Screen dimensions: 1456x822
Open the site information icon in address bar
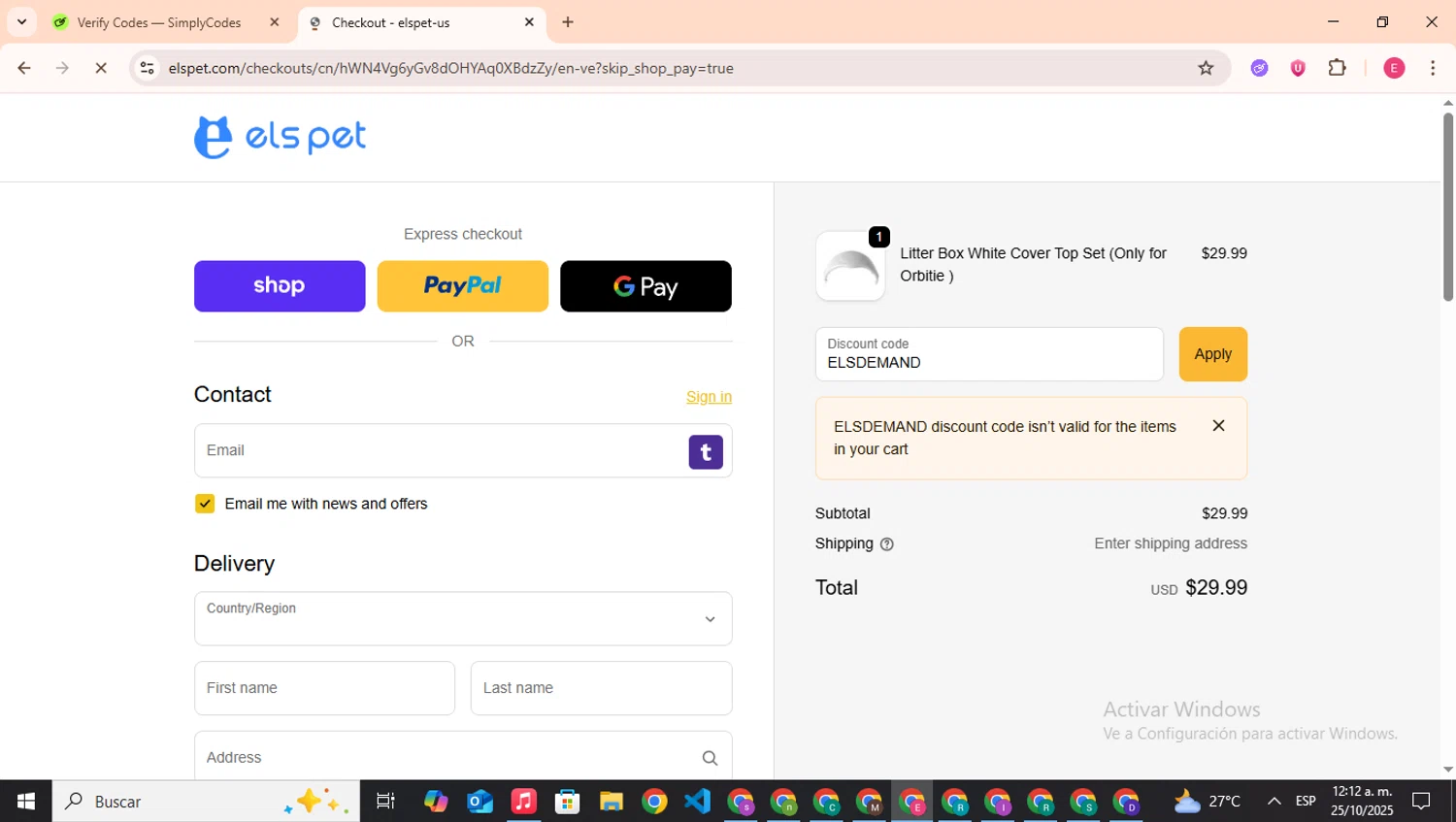[147, 68]
